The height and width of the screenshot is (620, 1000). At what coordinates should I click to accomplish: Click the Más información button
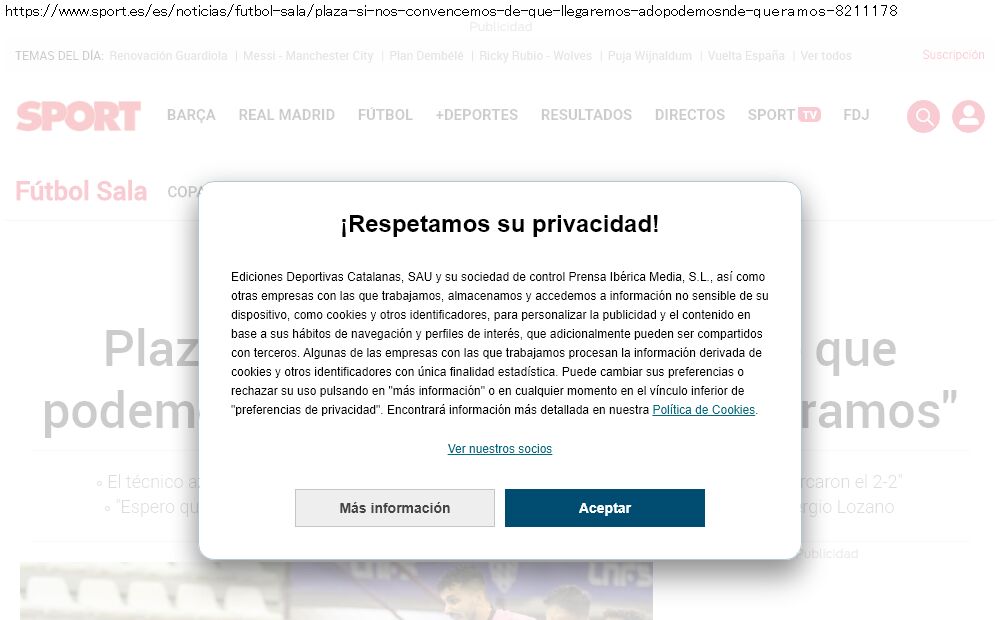(x=395, y=508)
